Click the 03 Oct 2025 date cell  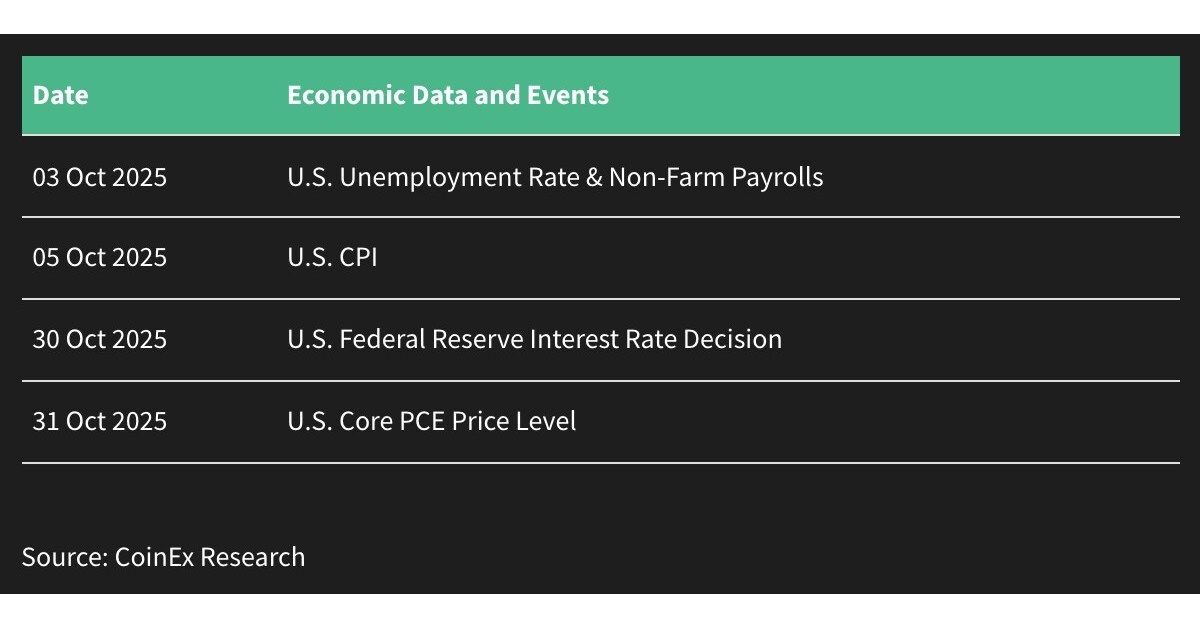click(x=99, y=177)
